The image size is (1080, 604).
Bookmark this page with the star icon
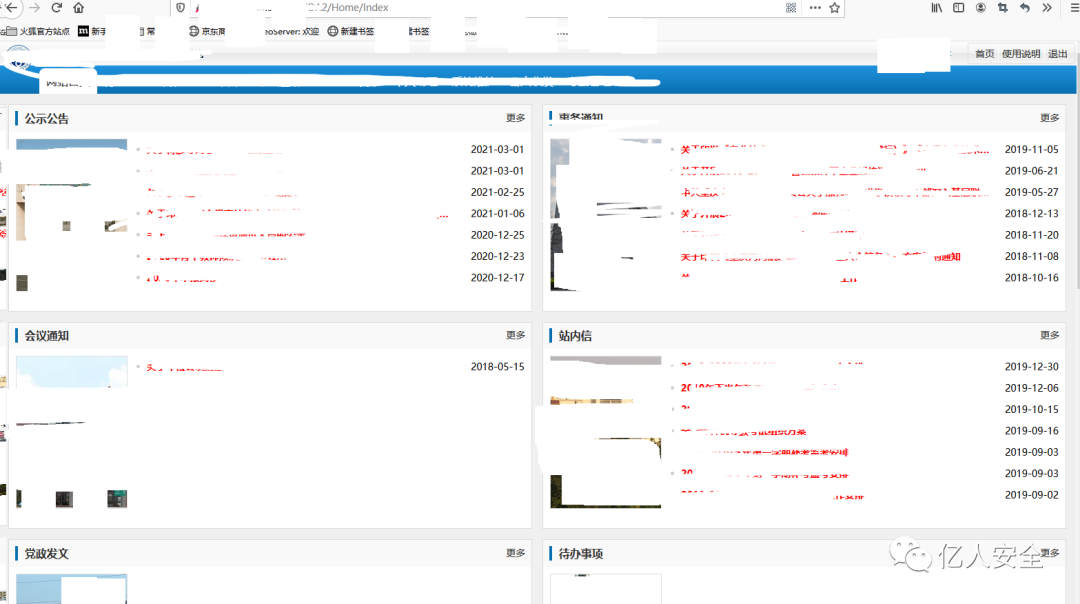[835, 8]
